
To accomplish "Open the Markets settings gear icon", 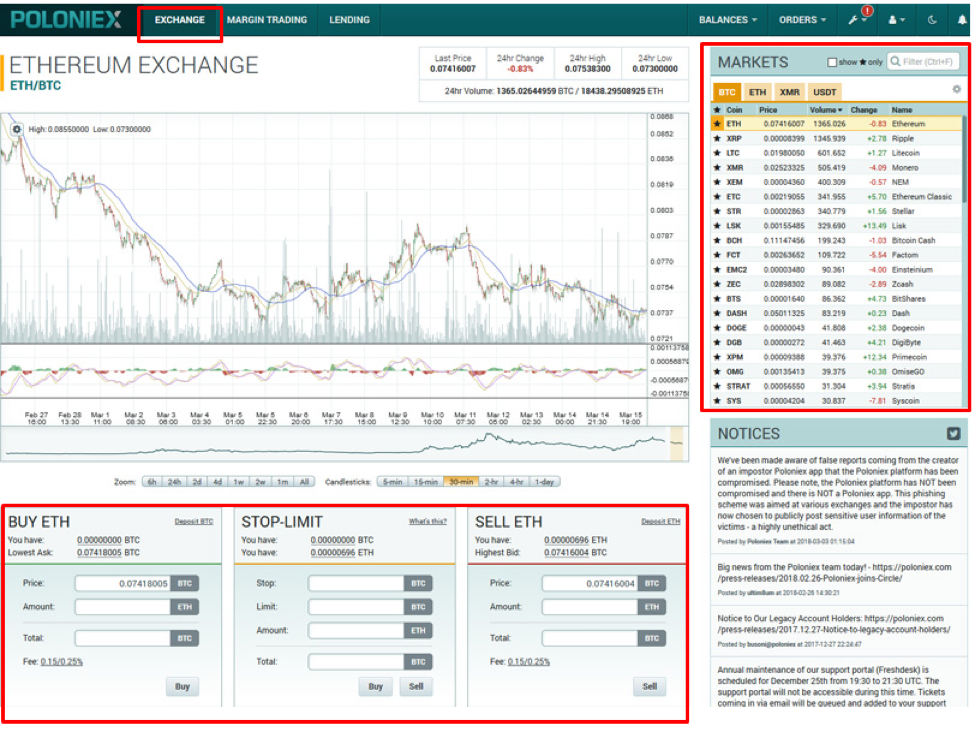I will point(957,89).
